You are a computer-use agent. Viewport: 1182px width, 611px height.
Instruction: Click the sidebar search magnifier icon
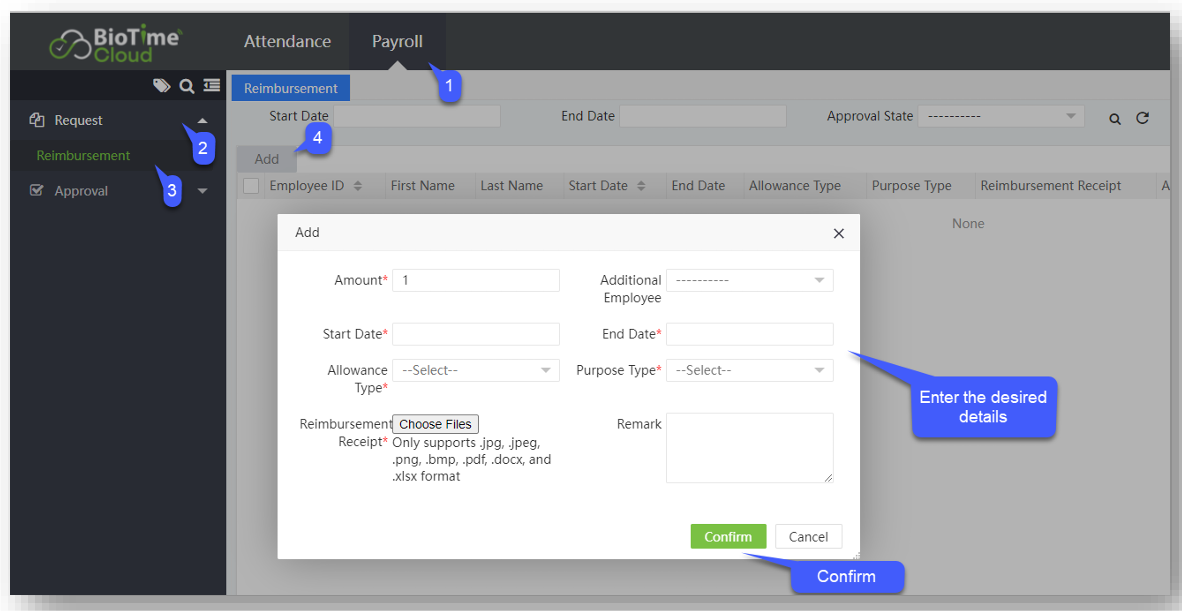[186, 86]
